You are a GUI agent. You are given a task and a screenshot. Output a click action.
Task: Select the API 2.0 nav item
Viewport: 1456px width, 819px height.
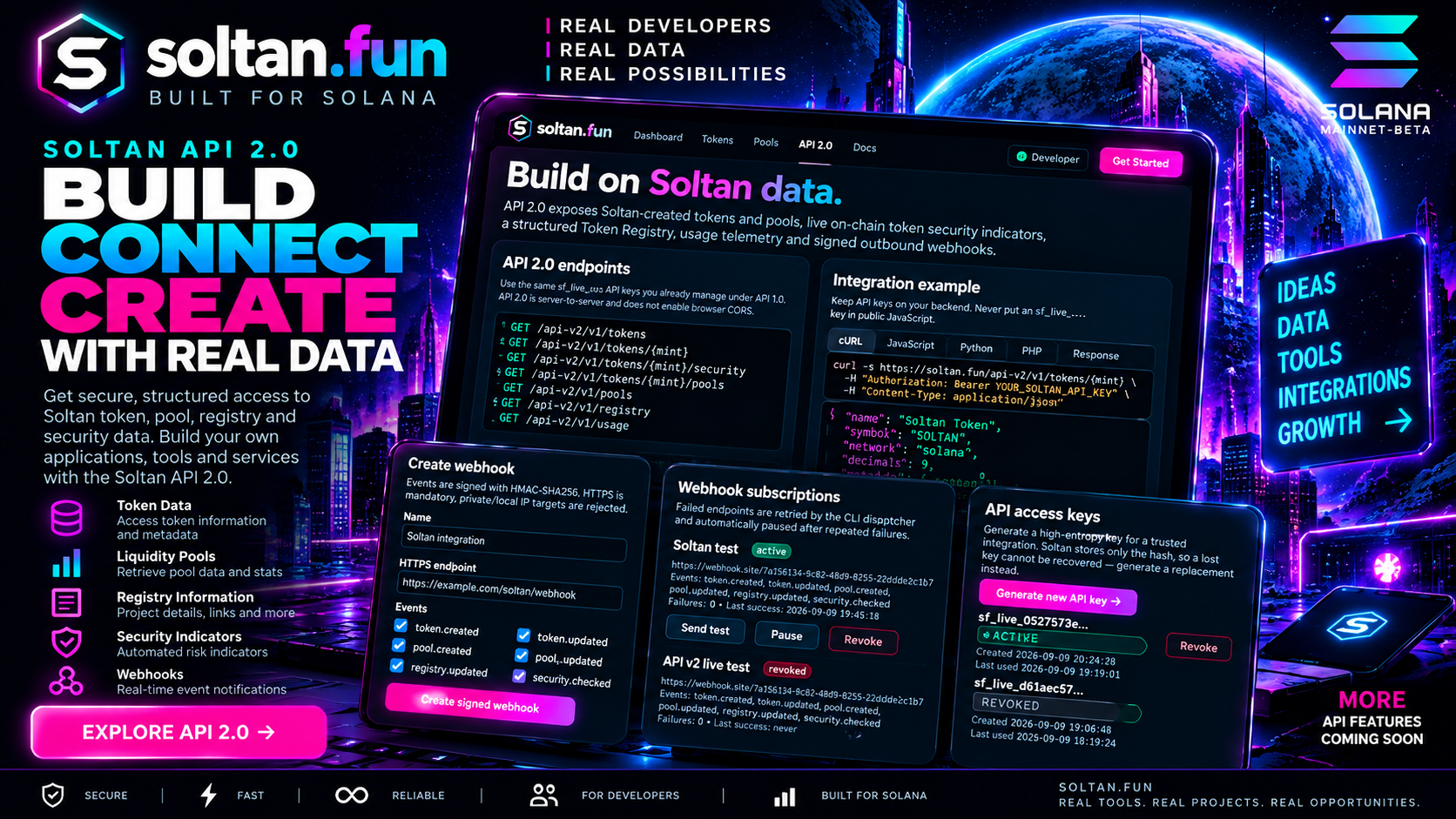coord(816,144)
